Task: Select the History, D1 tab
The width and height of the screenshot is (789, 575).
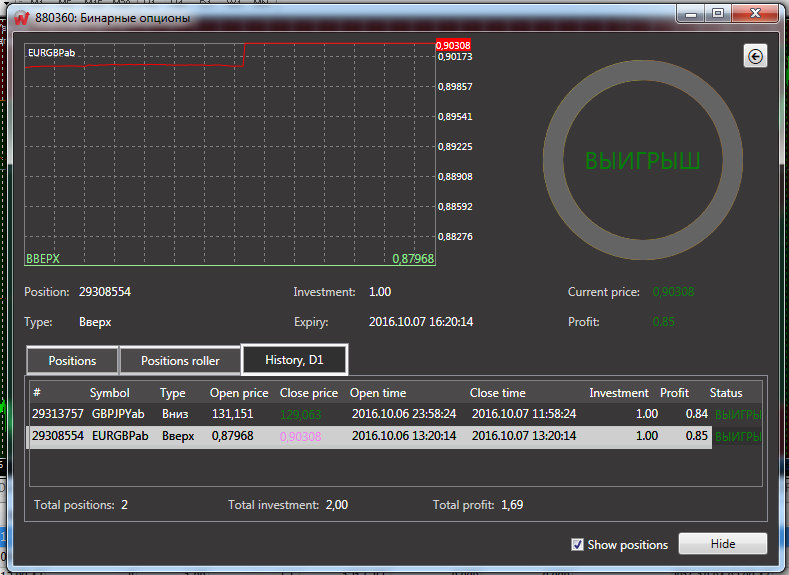Action: (294, 359)
